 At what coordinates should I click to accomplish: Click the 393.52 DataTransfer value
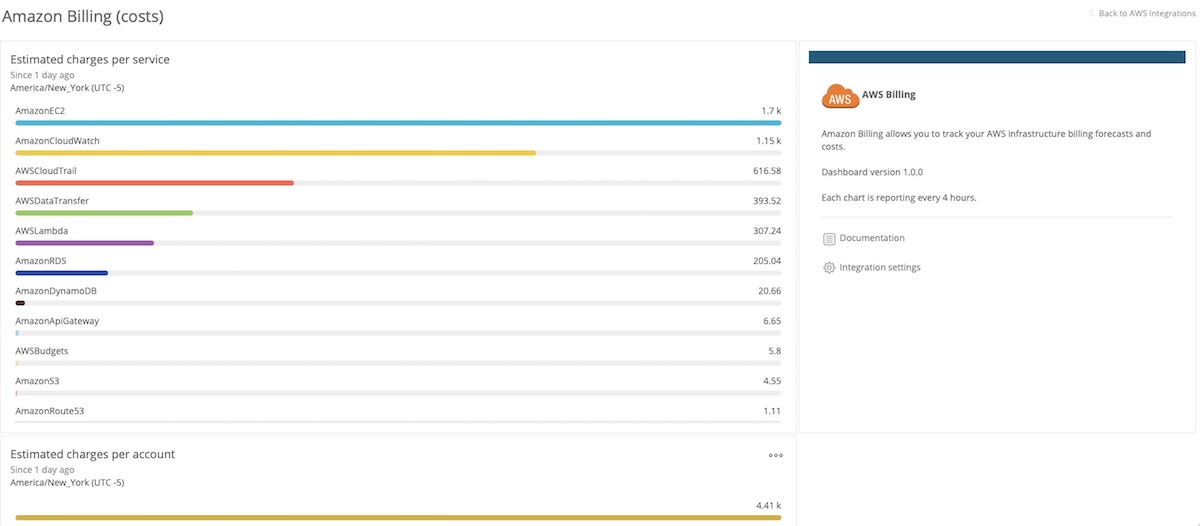767,201
